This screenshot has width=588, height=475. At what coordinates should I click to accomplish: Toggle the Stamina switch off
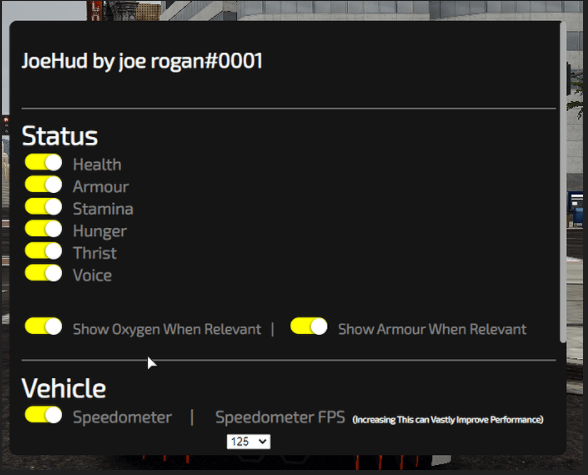coord(44,207)
